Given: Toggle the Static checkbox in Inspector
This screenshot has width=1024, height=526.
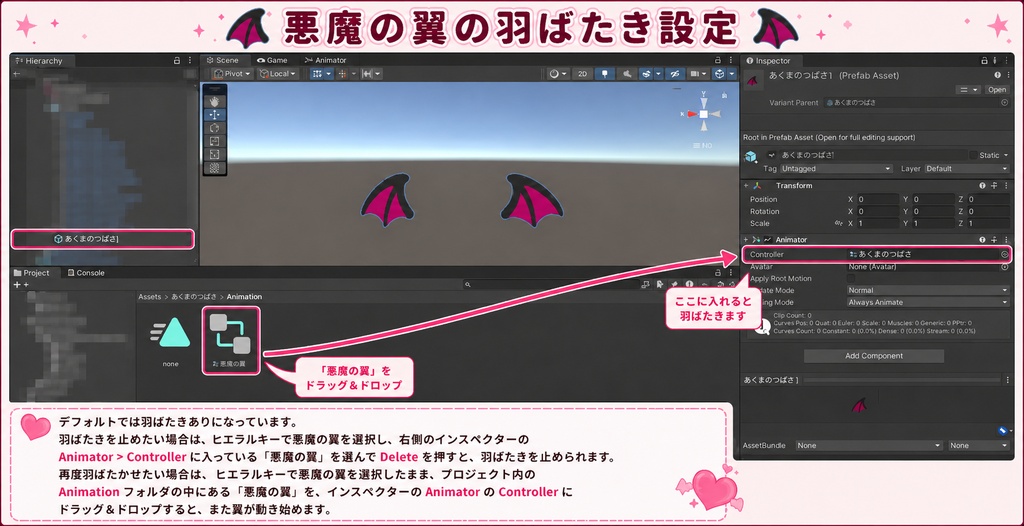Looking at the screenshot, I should click(x=973, y=156).
